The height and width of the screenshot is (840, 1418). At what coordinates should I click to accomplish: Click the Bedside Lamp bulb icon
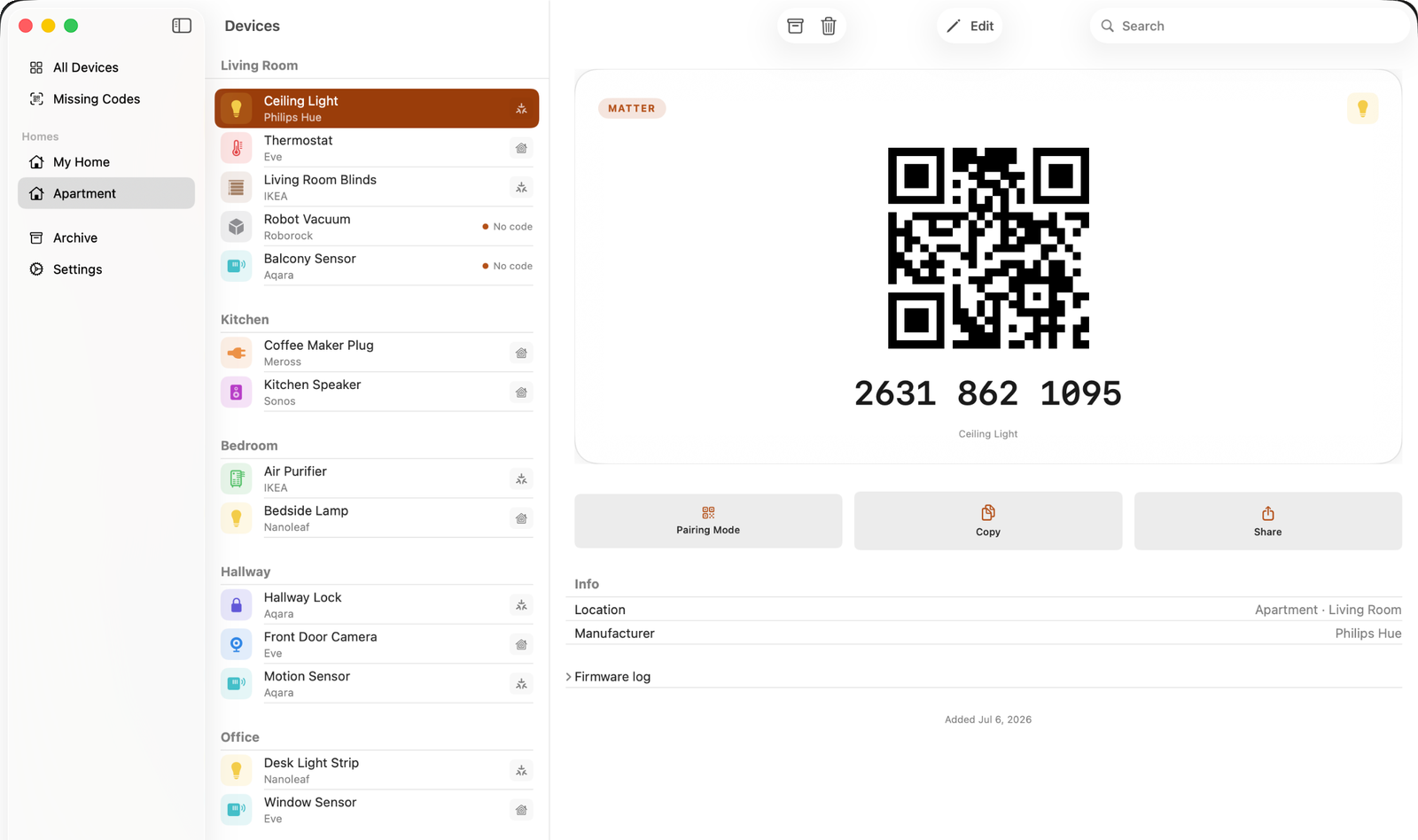pyautogui.click(x=236, y=518)
